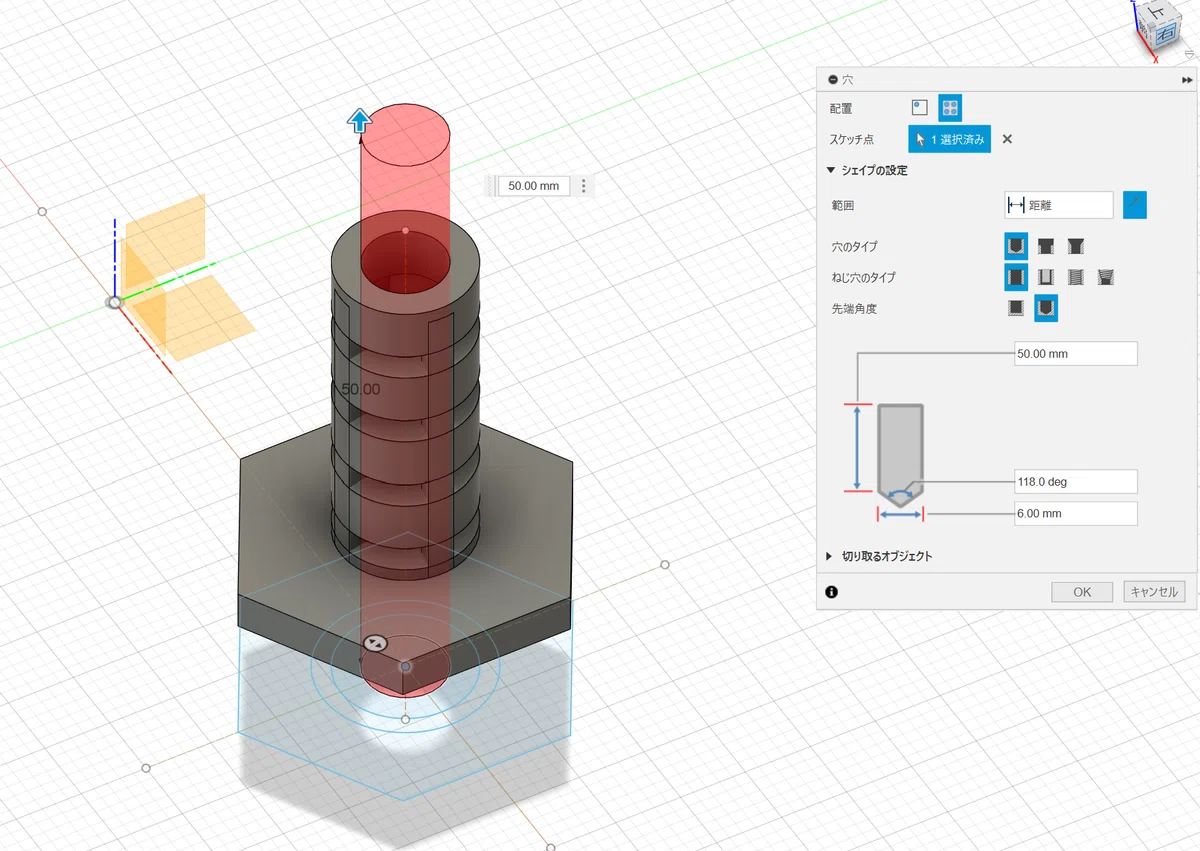The width and height of the screenshot is (1200, 851).
Task: Edit the floating 50.00 mm canvas input
Action: (534, 186)
